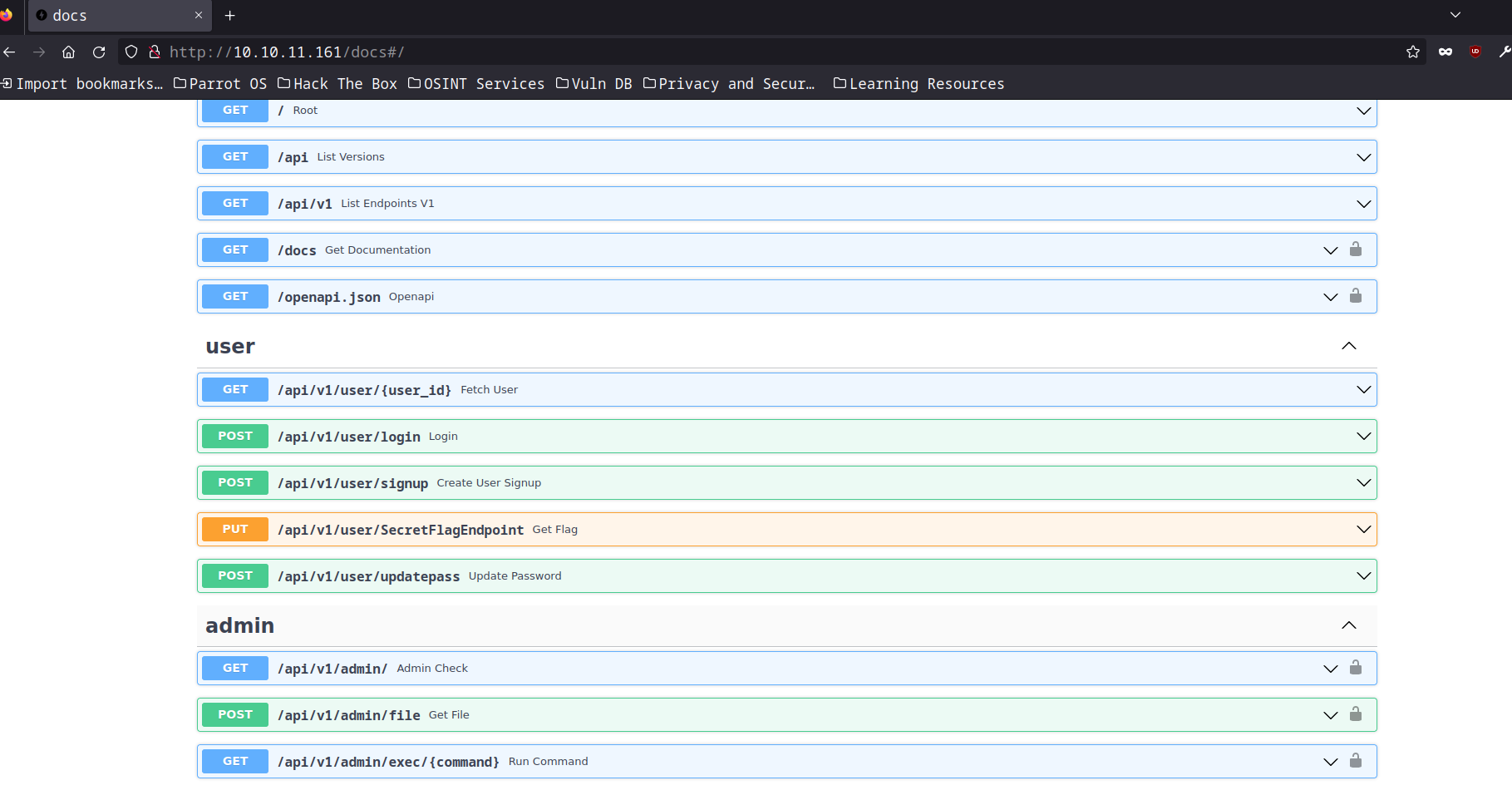Click the Run Command description text

[549, 761]
